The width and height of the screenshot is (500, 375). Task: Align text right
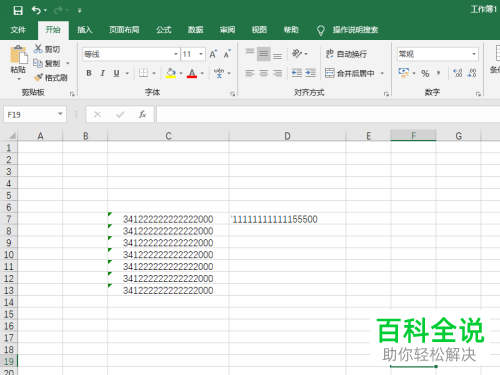point(277,73)
